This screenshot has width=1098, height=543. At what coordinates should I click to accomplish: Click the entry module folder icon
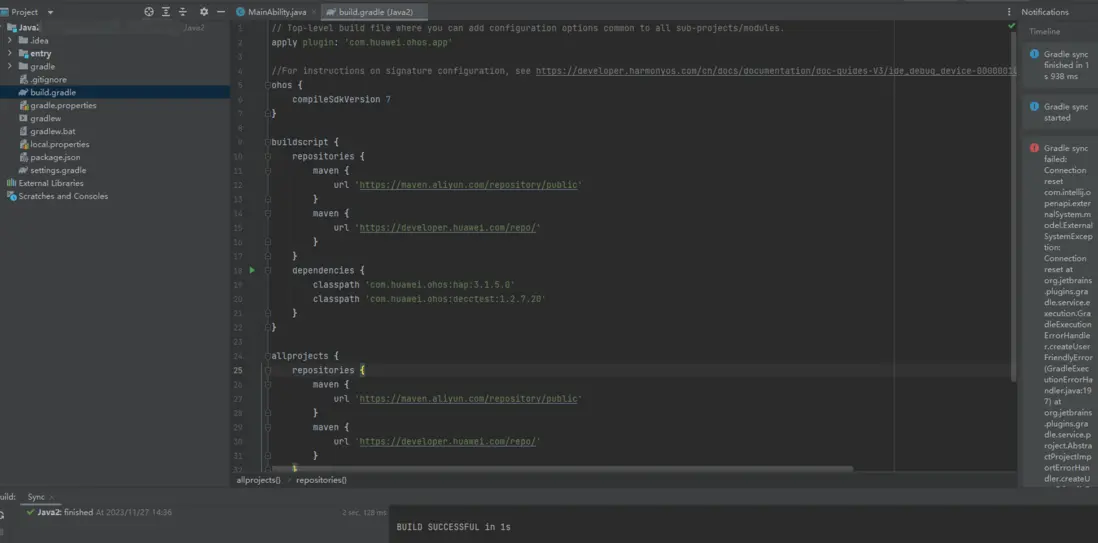coord(23,53)
